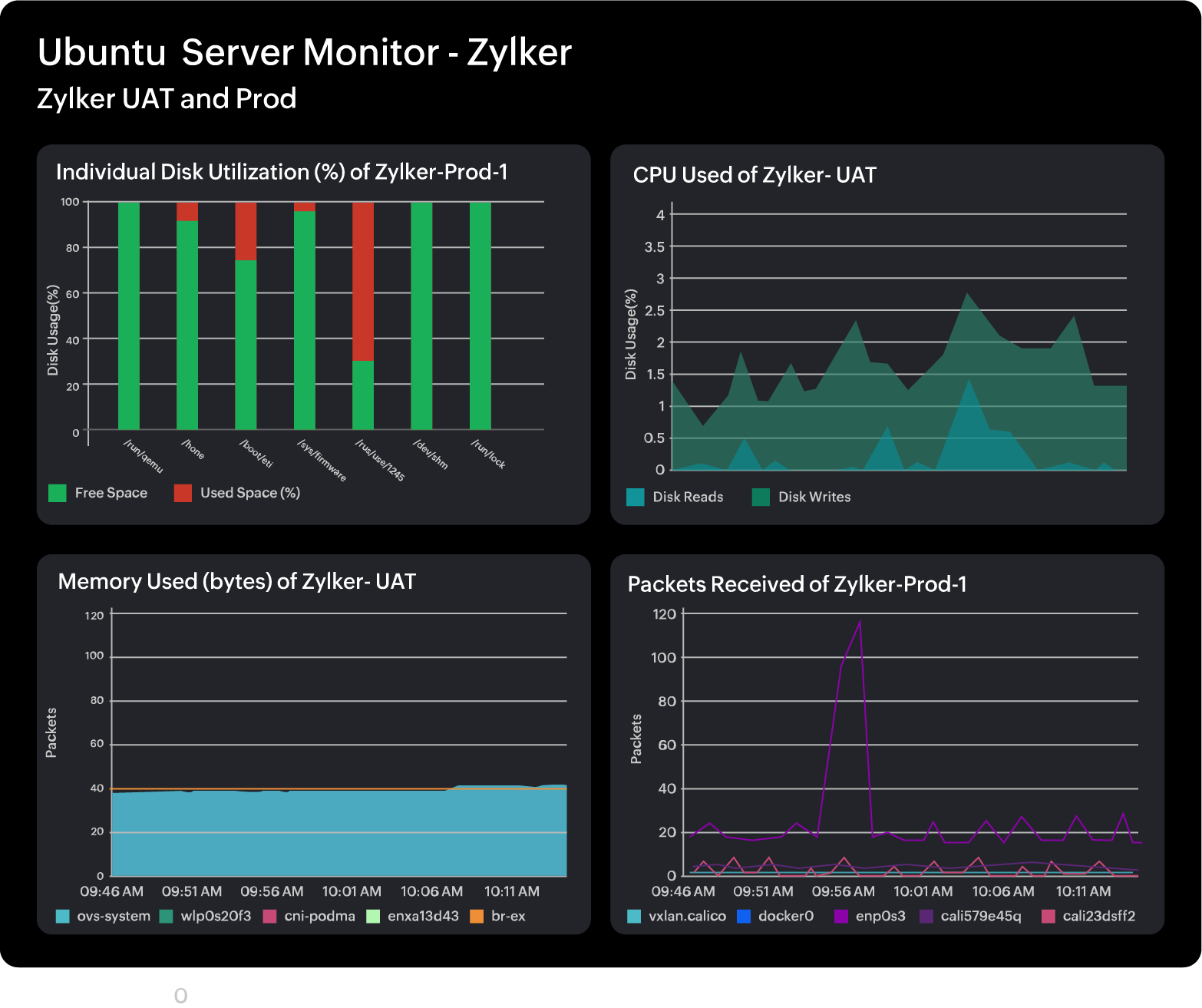The width and height of the screenshot is (1202, 1008).
Task: Click the cni-podma legend label
Action: (x=320, y=916)
